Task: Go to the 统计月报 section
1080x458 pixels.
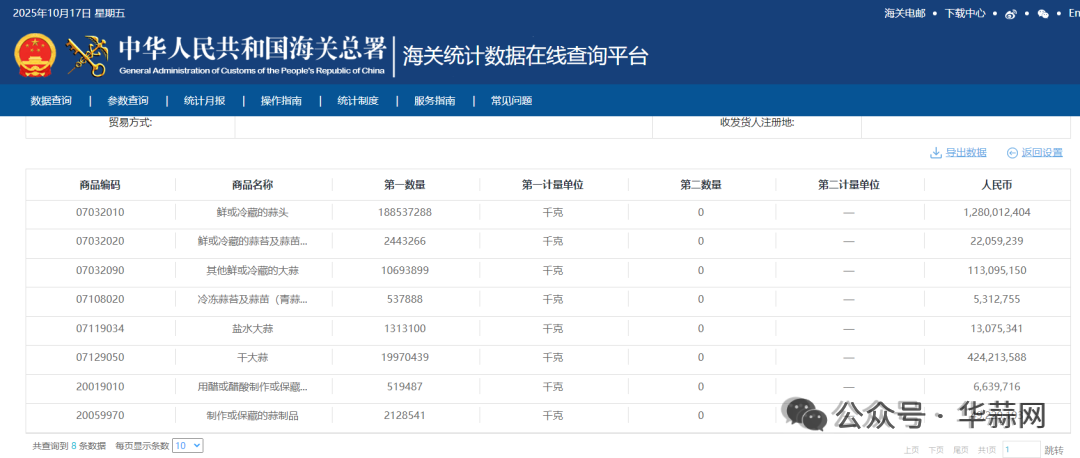Action: pyautogui.click(x=204, y=101)
